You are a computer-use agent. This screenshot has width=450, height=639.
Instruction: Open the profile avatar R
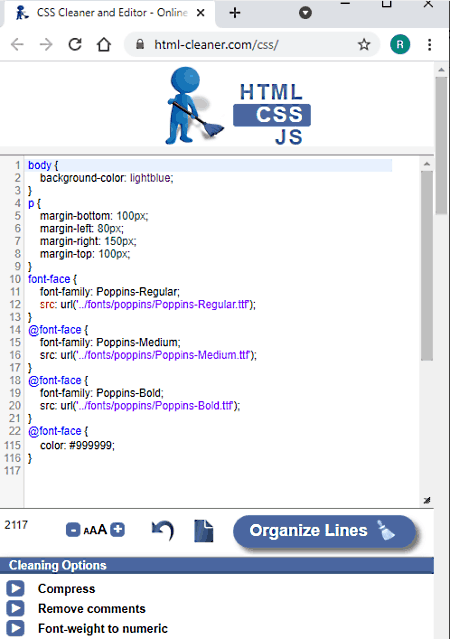pos(400,44)
